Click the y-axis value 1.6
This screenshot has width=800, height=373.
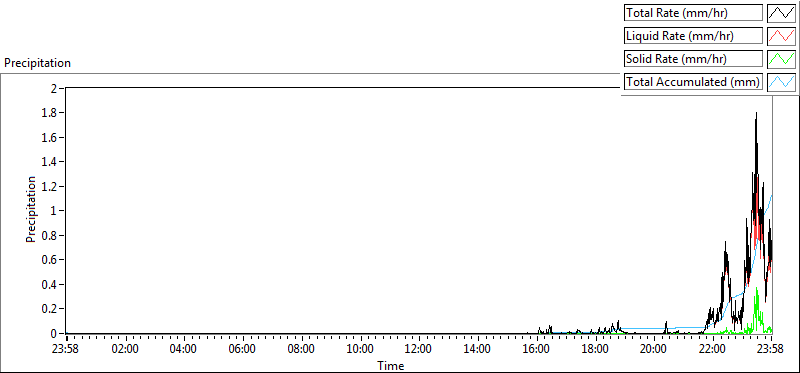point(49,137)
